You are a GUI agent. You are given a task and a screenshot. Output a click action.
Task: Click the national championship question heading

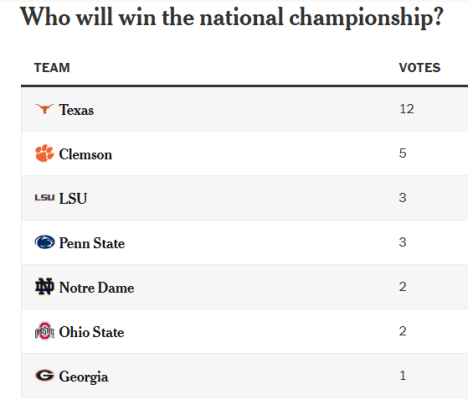pyautogui.click(x=232, y=17)
